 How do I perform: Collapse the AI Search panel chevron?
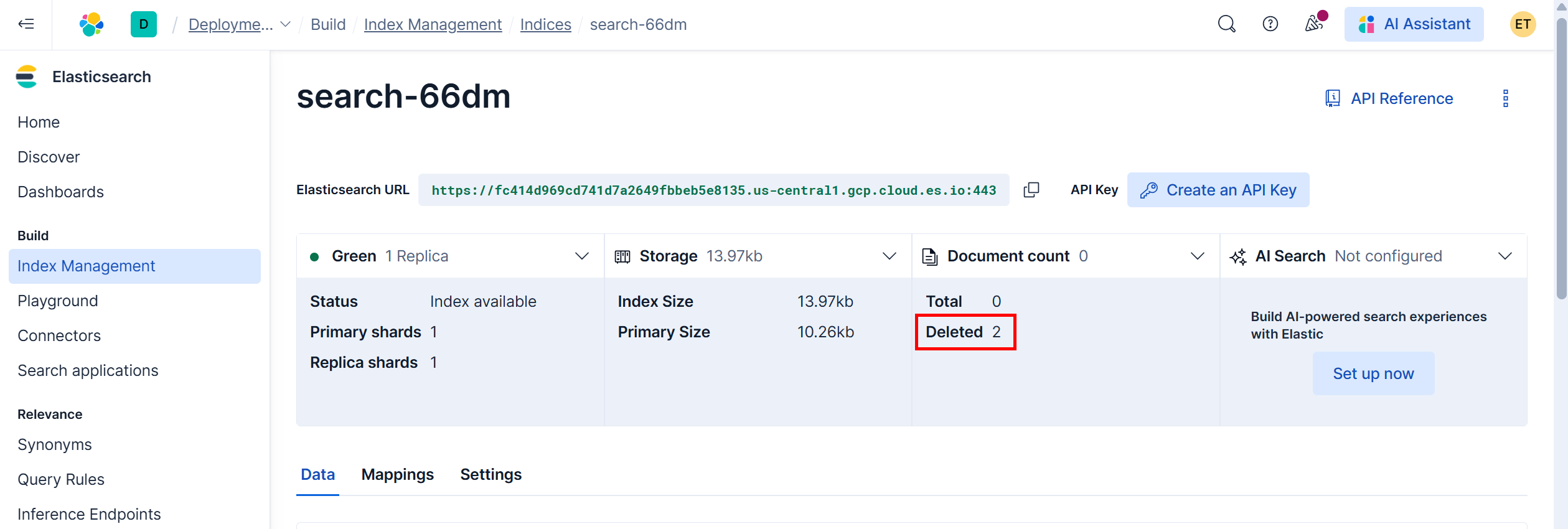click(x=1505, y=256)
